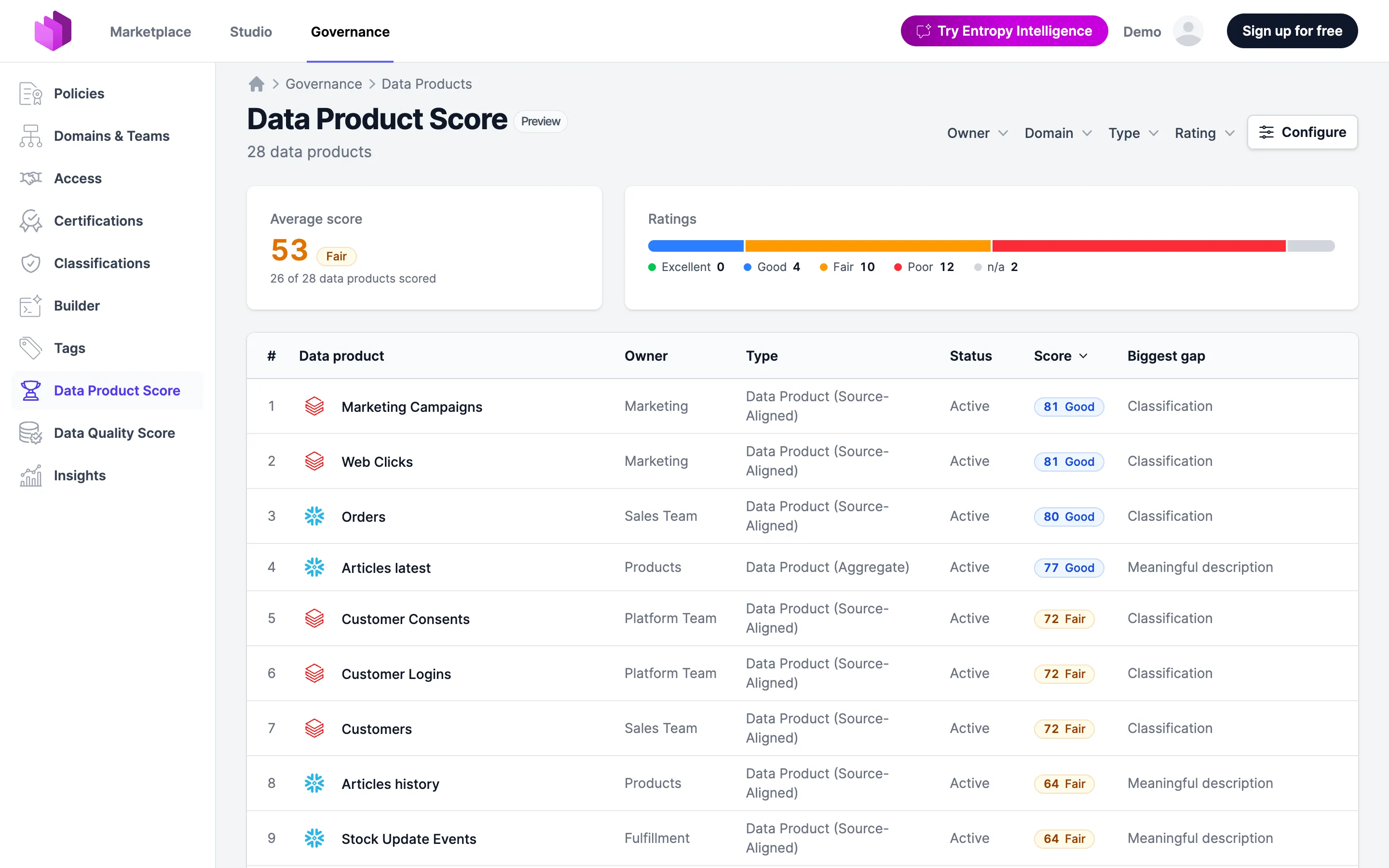Image resolution: width=1389 pixels, height=868 pixels.
Task: Click the Data Product Score trophy icon
Action: (30, 391)
